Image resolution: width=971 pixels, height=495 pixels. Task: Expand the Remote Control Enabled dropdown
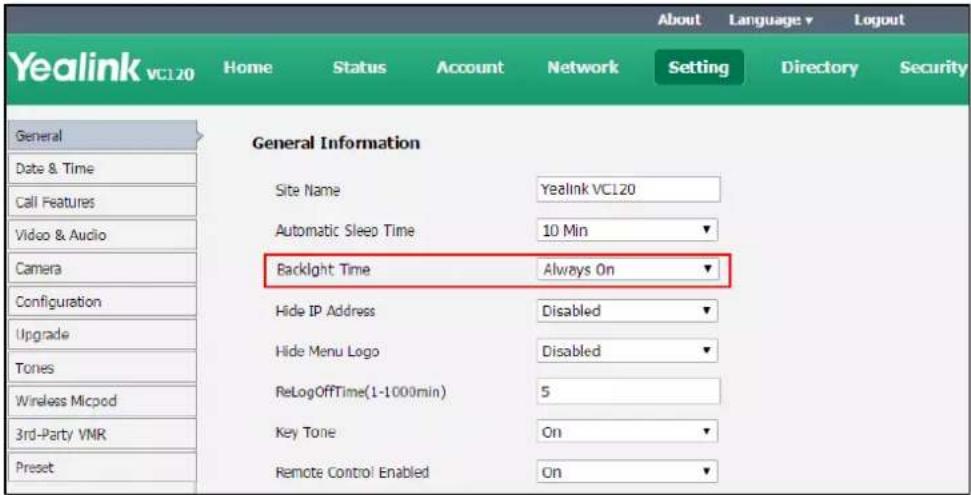pyautogui.click(x=627, y=472)
